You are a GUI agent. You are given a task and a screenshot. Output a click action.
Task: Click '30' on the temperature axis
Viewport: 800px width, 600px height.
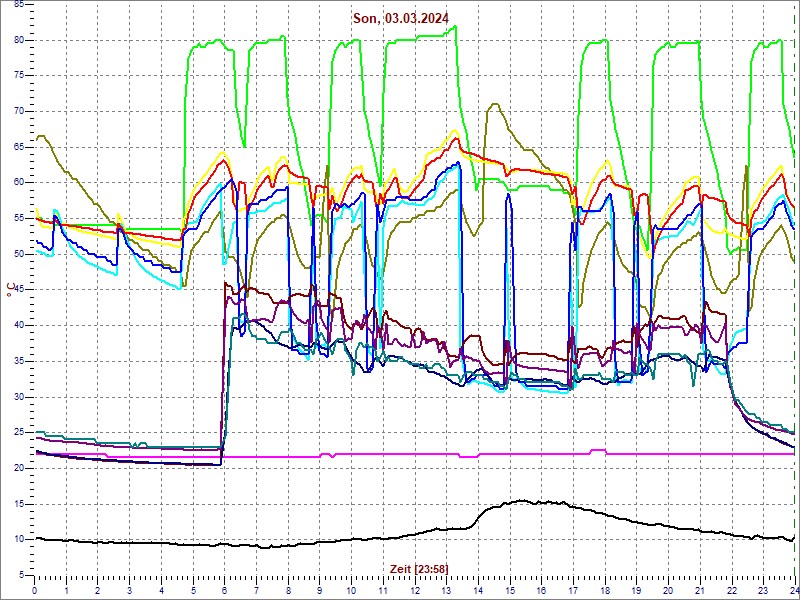19,397
